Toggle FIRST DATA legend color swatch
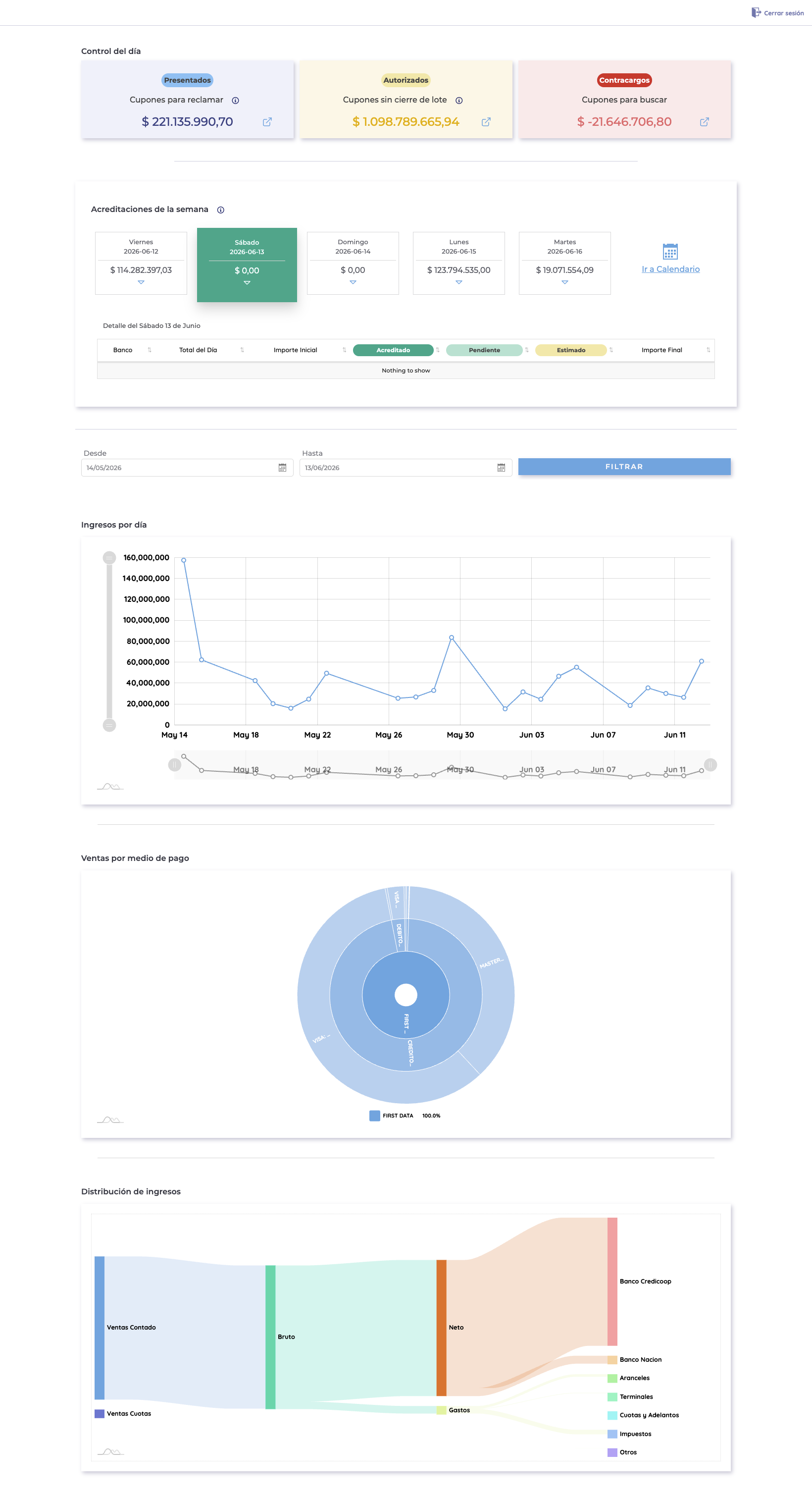This screenshot has height=1501, width=812. pyautogui.click(x=374, y=1115)
